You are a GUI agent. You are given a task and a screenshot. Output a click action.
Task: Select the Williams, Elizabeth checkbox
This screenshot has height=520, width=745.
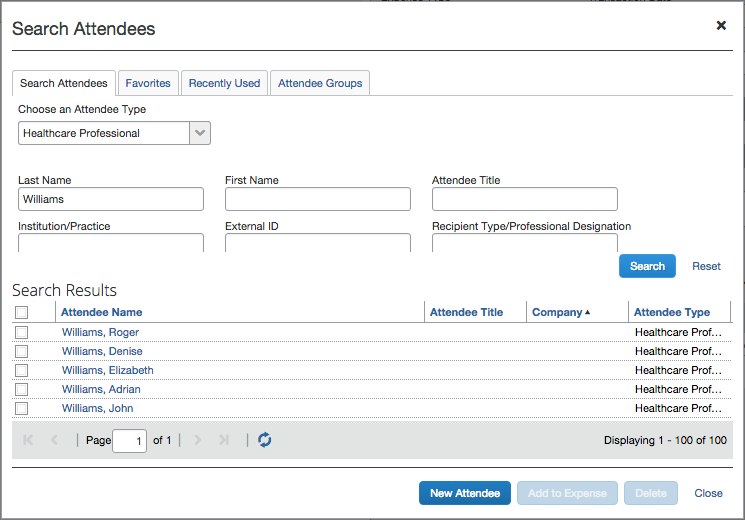click(22, 370)
